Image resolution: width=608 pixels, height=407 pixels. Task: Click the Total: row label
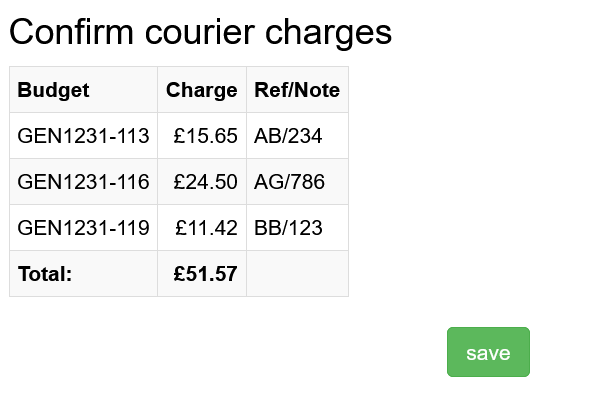click(x=45, y=274)
